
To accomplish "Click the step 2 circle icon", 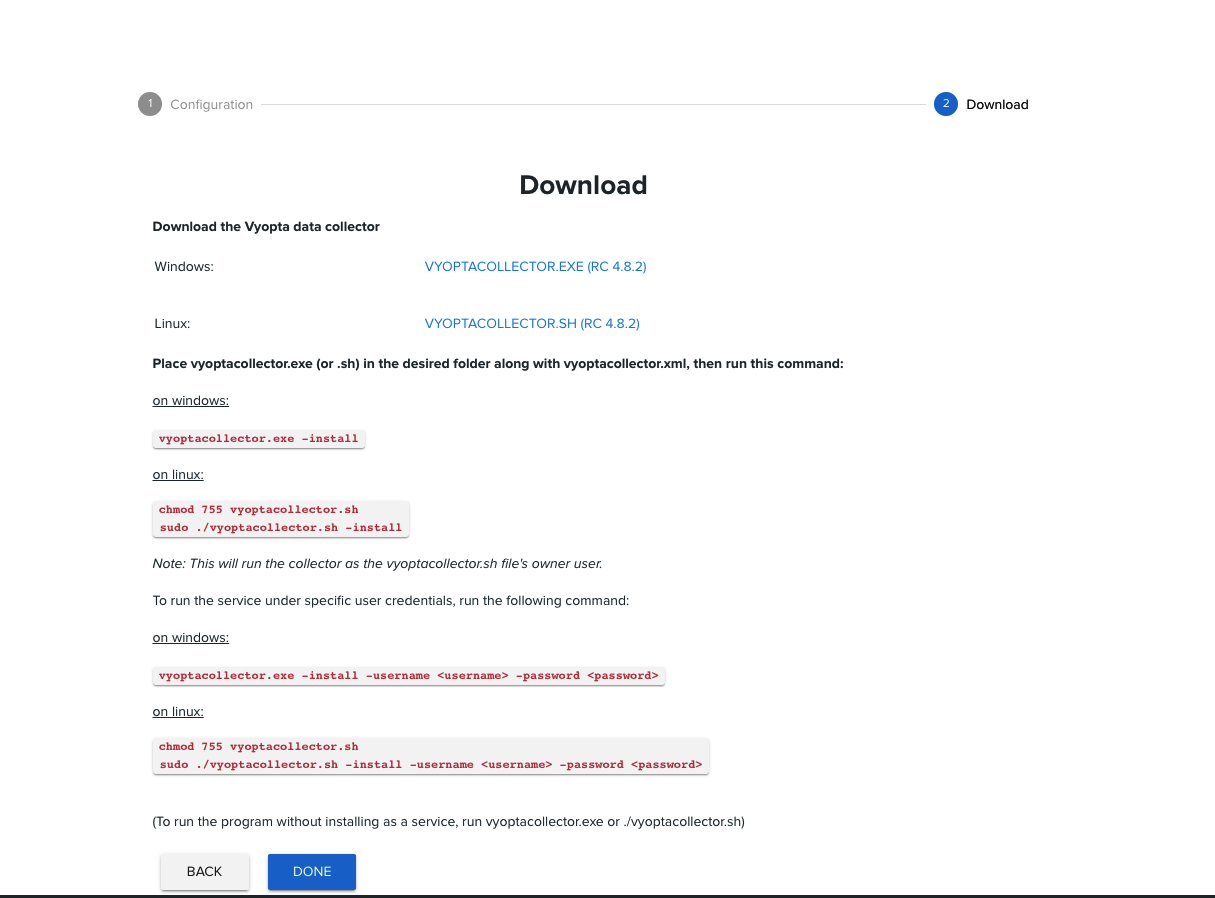I will coord(946,104).
